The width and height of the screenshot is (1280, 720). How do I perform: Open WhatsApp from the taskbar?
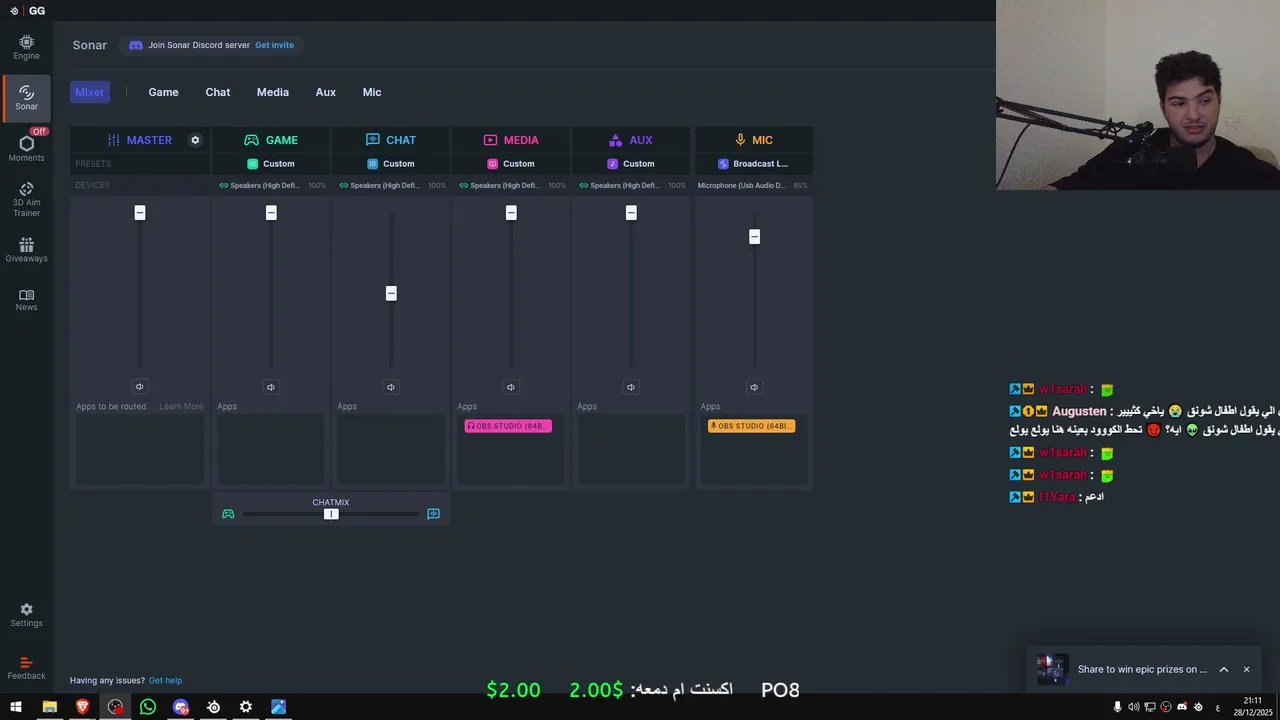click(x=148, y=707)
